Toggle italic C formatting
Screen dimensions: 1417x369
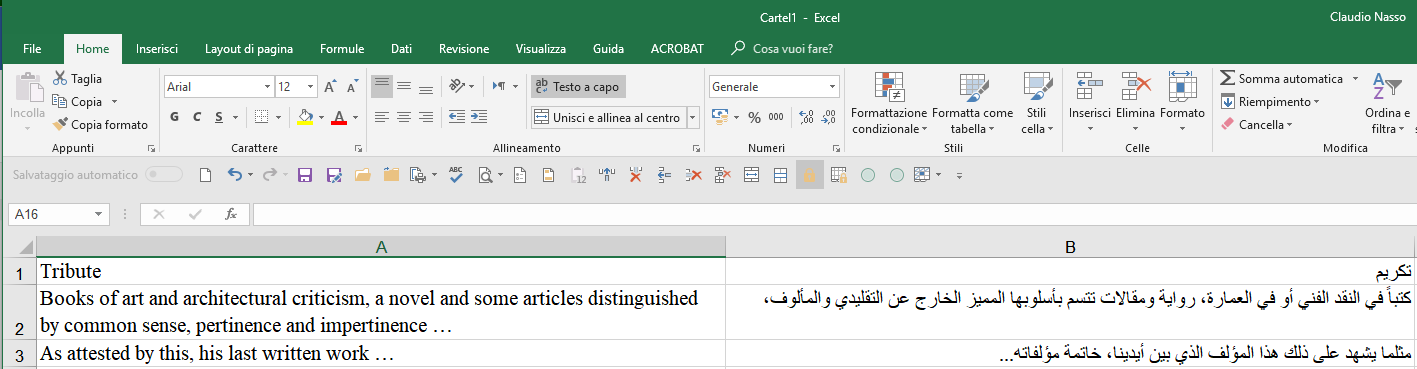point(196,117)
